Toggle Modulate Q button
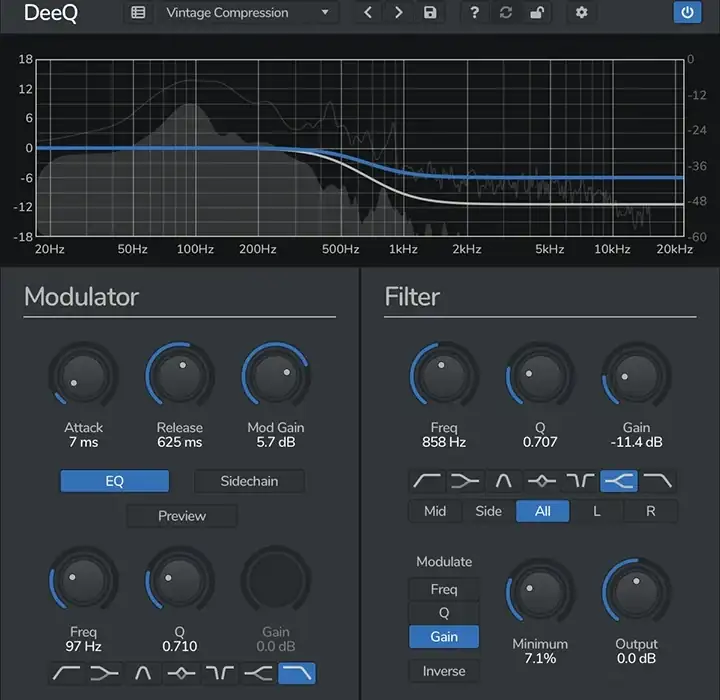720x700 pixels. (x=444, y=613)
